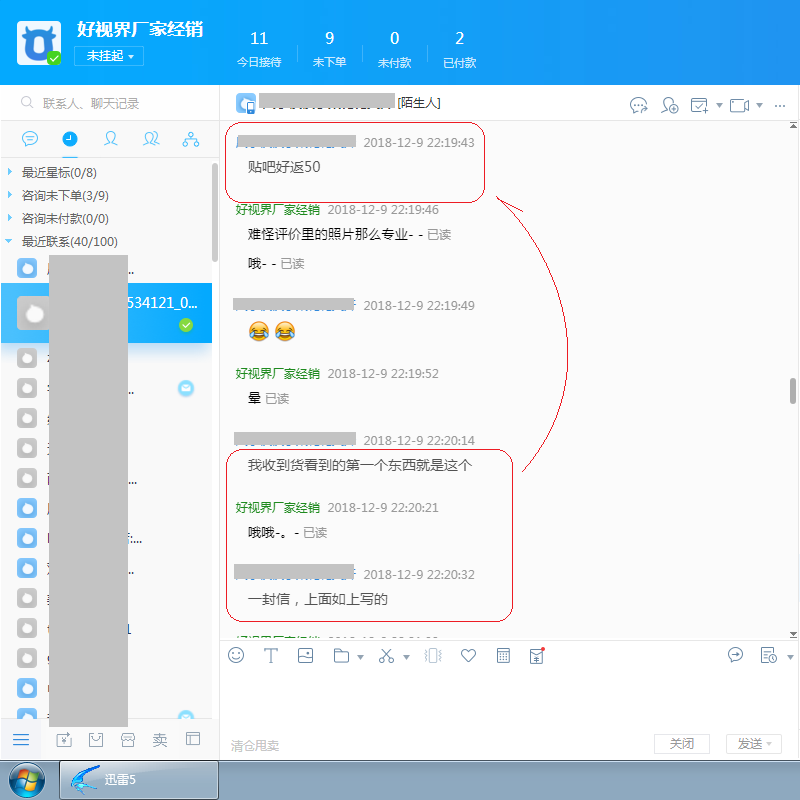Viewport: 800px width, 800px height.
Task: Switch to the recent contacts clock tab
Action: click(70, 138)
